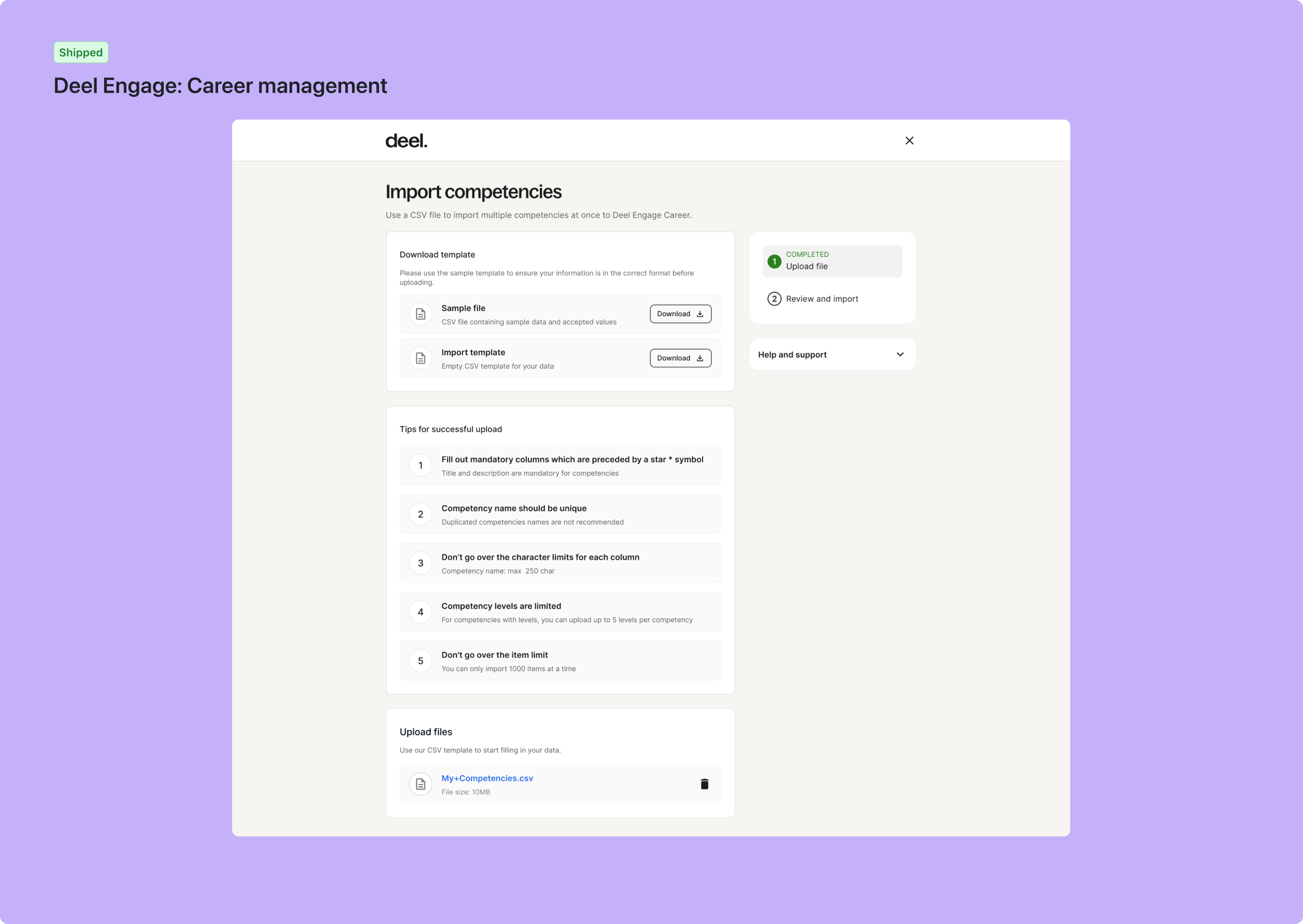This screenshot has height=924, width=1303.
Task: Open the My+Competencies.csv file link
Action: [487, 778]
